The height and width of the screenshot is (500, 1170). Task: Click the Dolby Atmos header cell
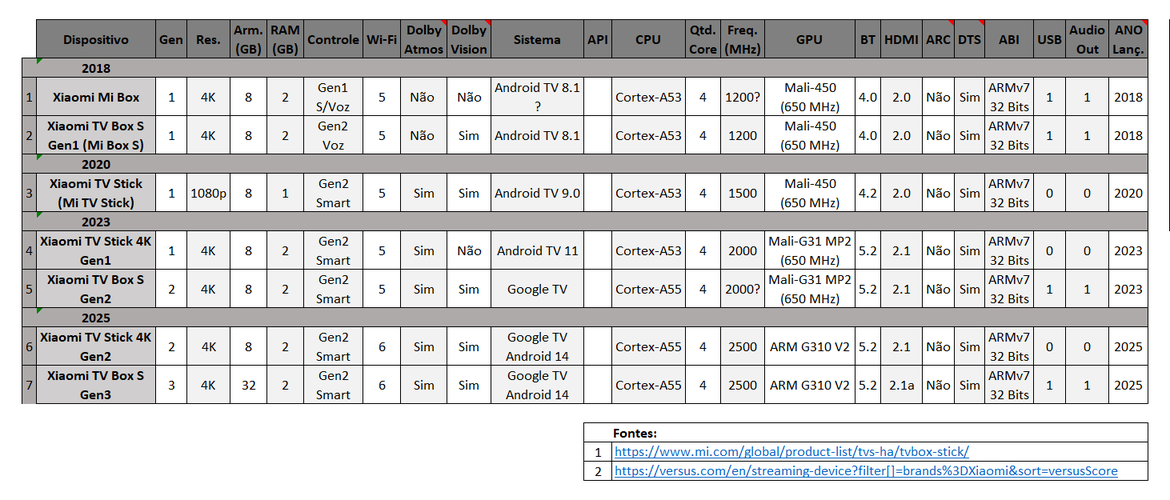(425, 40)
